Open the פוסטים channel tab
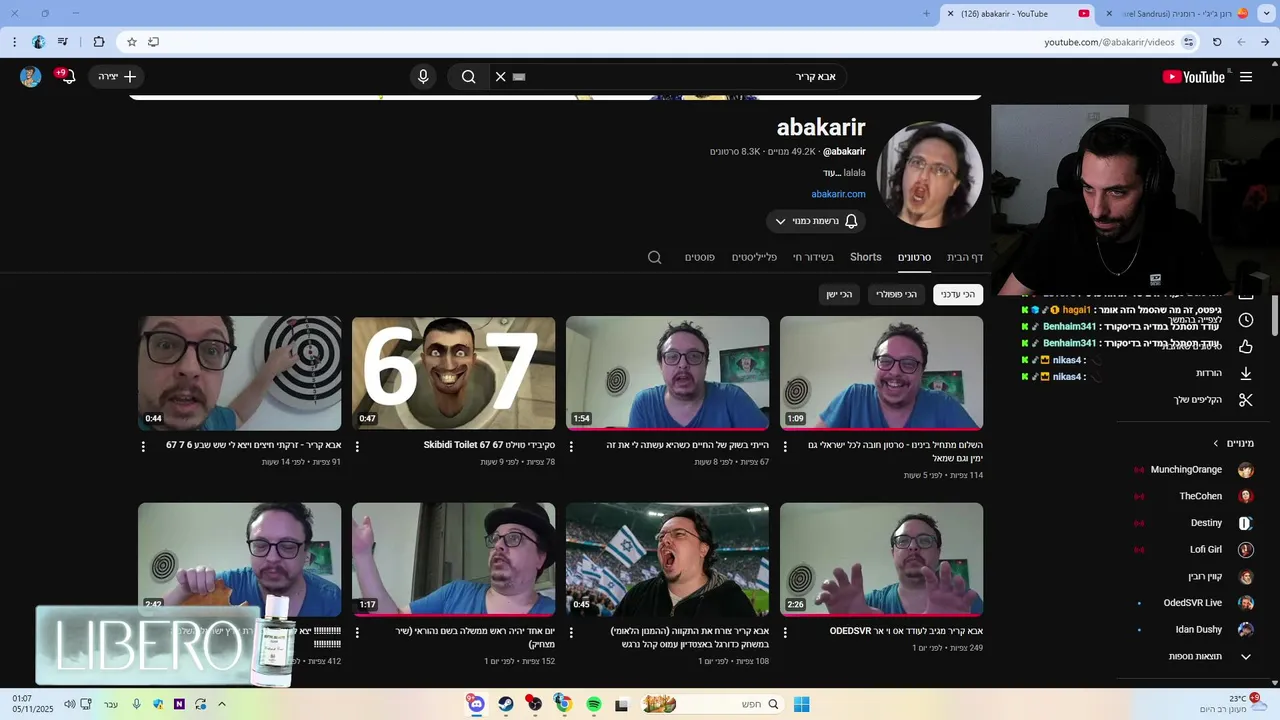Viewport: 1280px width, 720px height. [700, 257]
